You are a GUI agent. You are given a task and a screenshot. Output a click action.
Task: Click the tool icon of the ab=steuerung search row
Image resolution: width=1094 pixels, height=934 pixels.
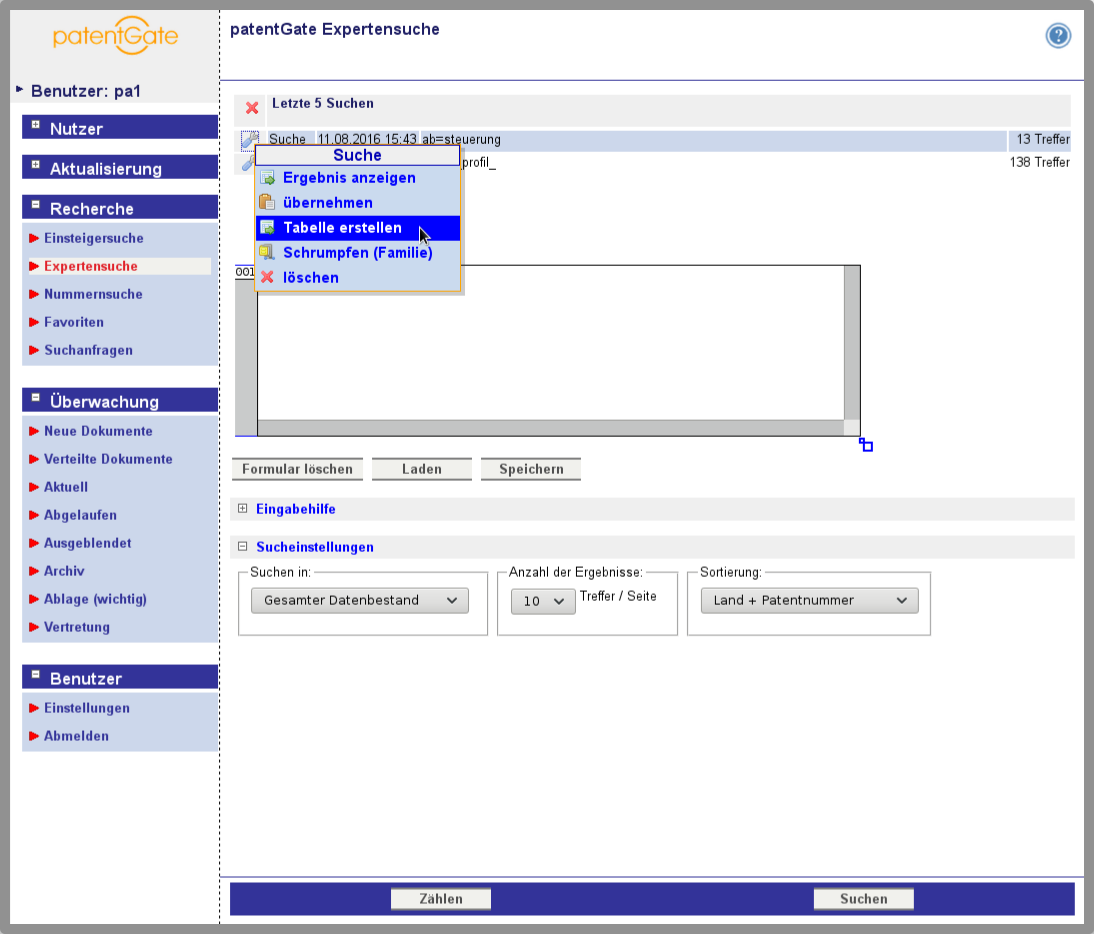(249, 140)
